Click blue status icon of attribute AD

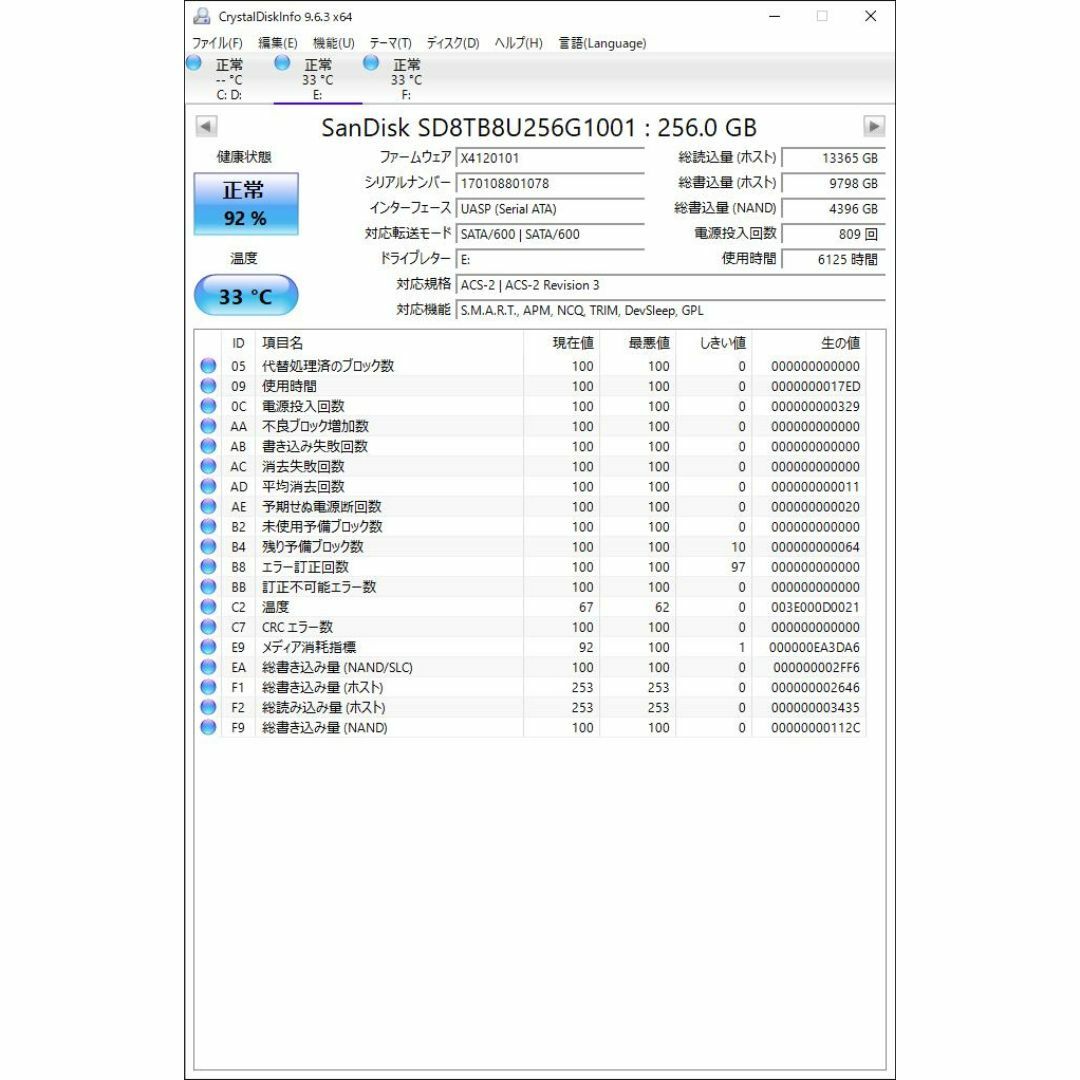click(x=208, y=486)
